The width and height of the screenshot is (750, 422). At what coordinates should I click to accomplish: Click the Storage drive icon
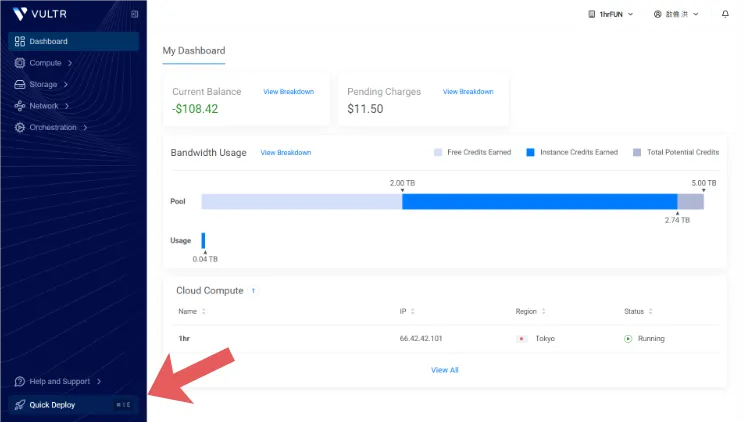click(x=20, y=84)
